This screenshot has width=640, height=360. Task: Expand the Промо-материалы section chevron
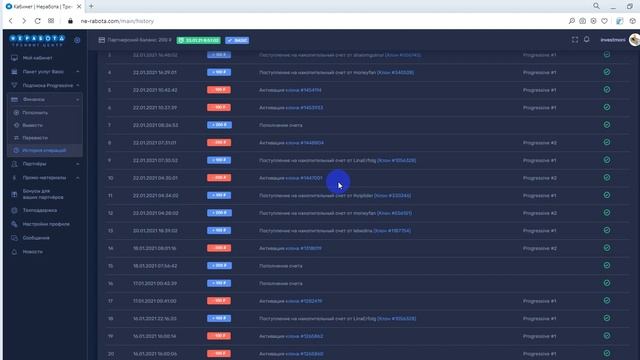point(78,178)
